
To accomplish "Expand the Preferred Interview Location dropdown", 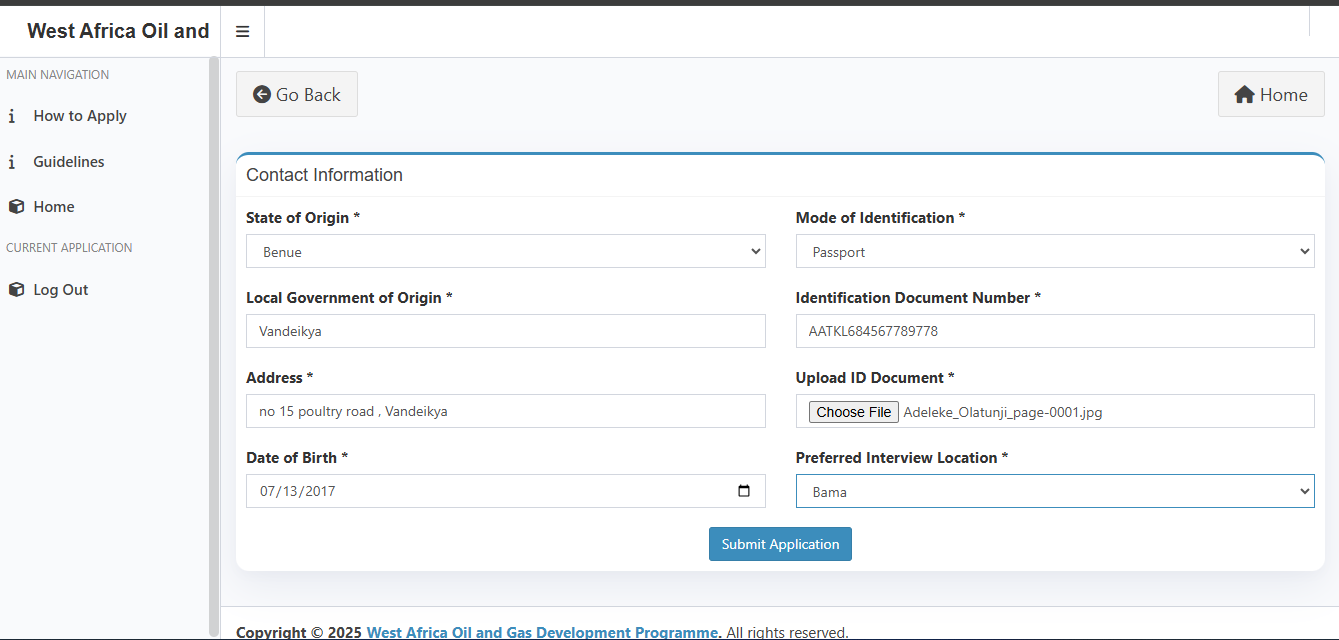I will tap(1054, 491).
